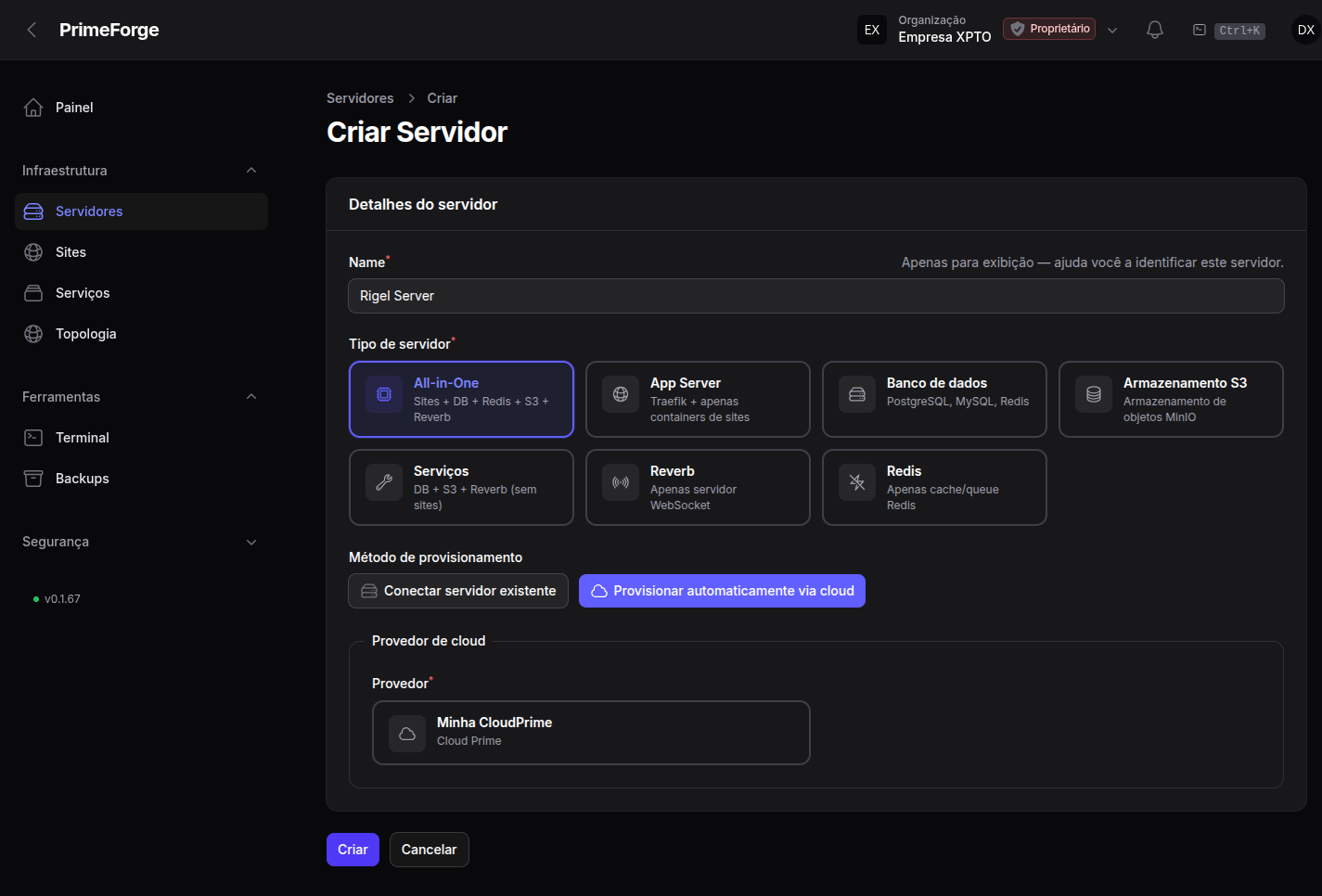This screenshot has height=896, width=1322.
Task: Click the Painel home icon
Action: (x=33, y=108)
